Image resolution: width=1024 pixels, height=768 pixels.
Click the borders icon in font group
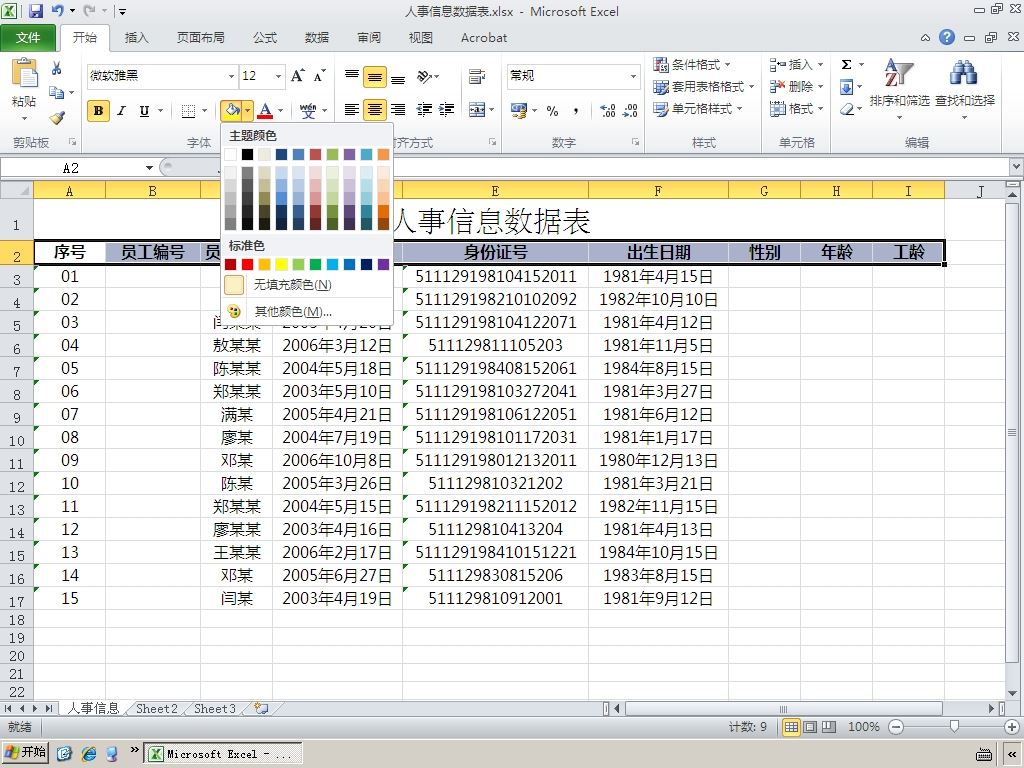188,110
